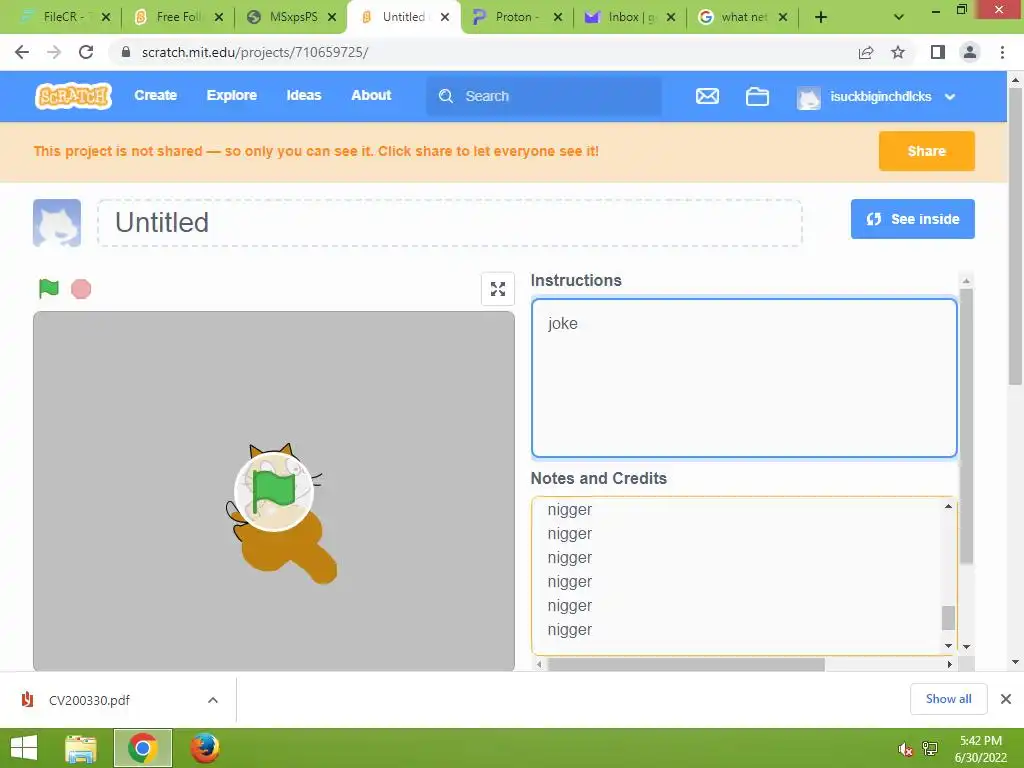Click the muted volume tray icon
Screen dimensions: 1024x768
(x=905, y=749)
